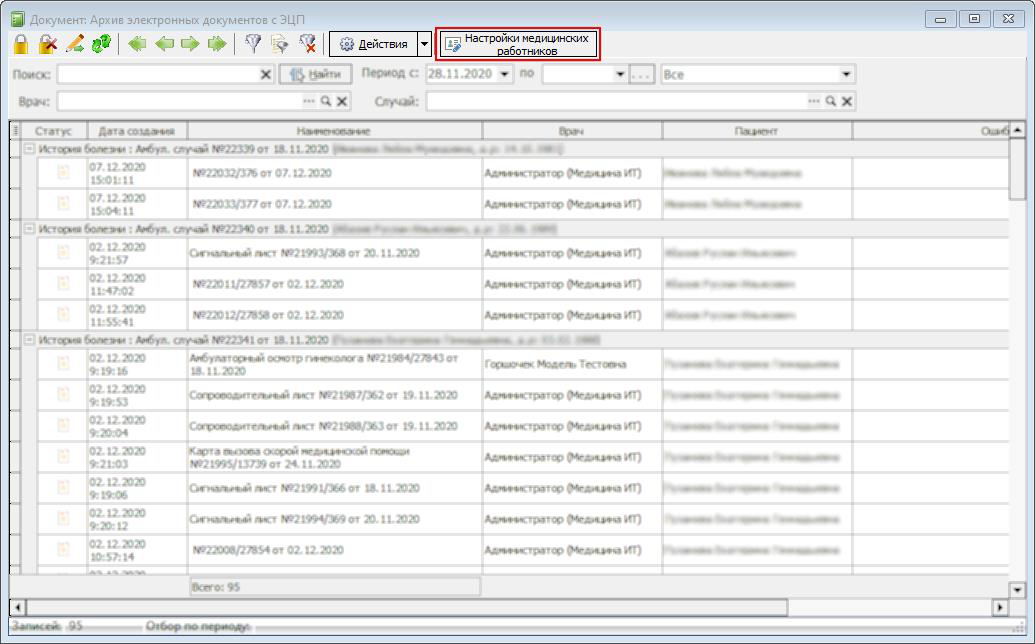Viewport: 1035px width, 644px height.
Task: Sort by Дата создания column header
Action: coord(137,131)
